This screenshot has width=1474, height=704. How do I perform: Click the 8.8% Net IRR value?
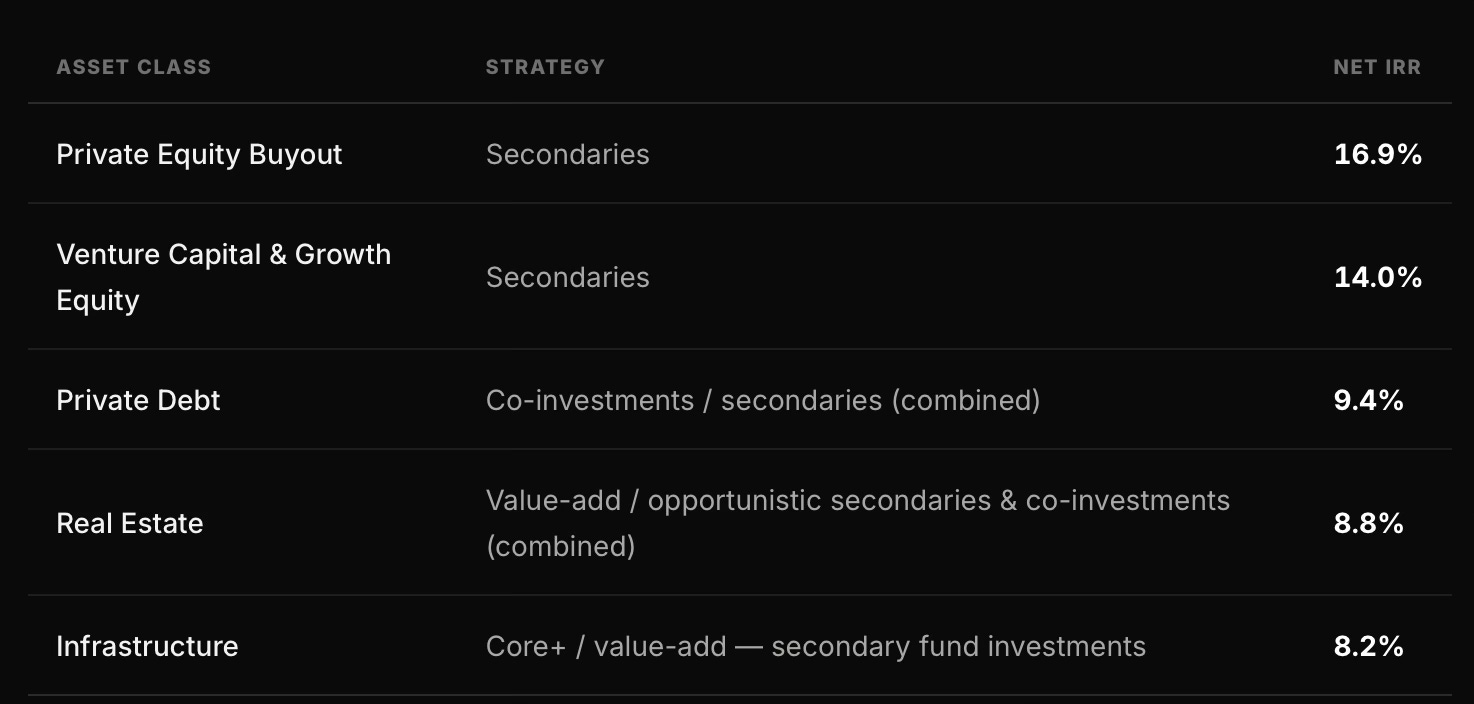click(x=1369, y=523)
